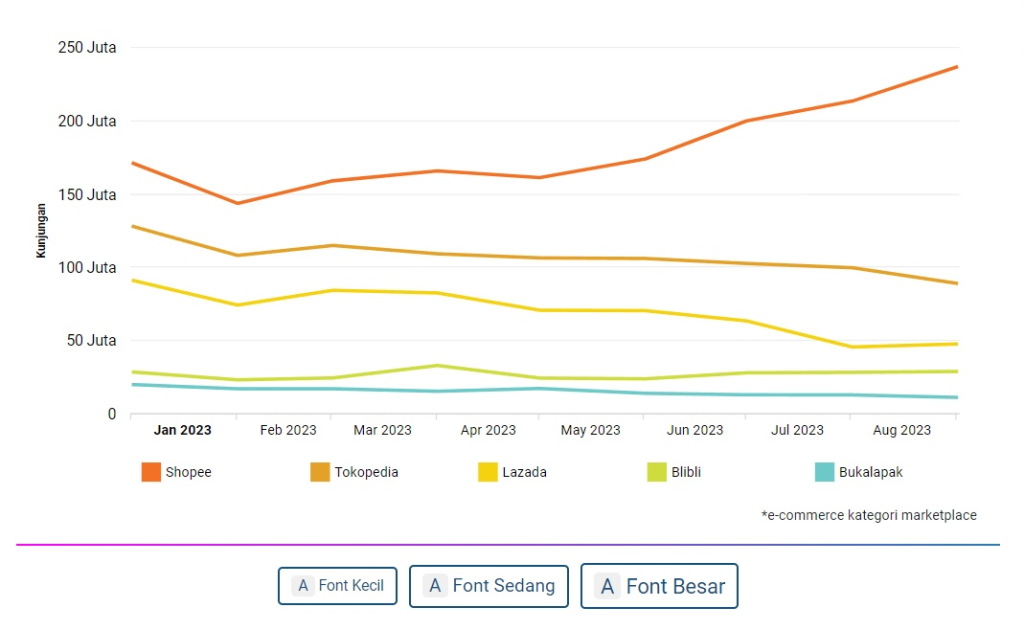Click the 250 Juta y-axis label
Viewport: 1024px width, 630px height.
point(87,47)
